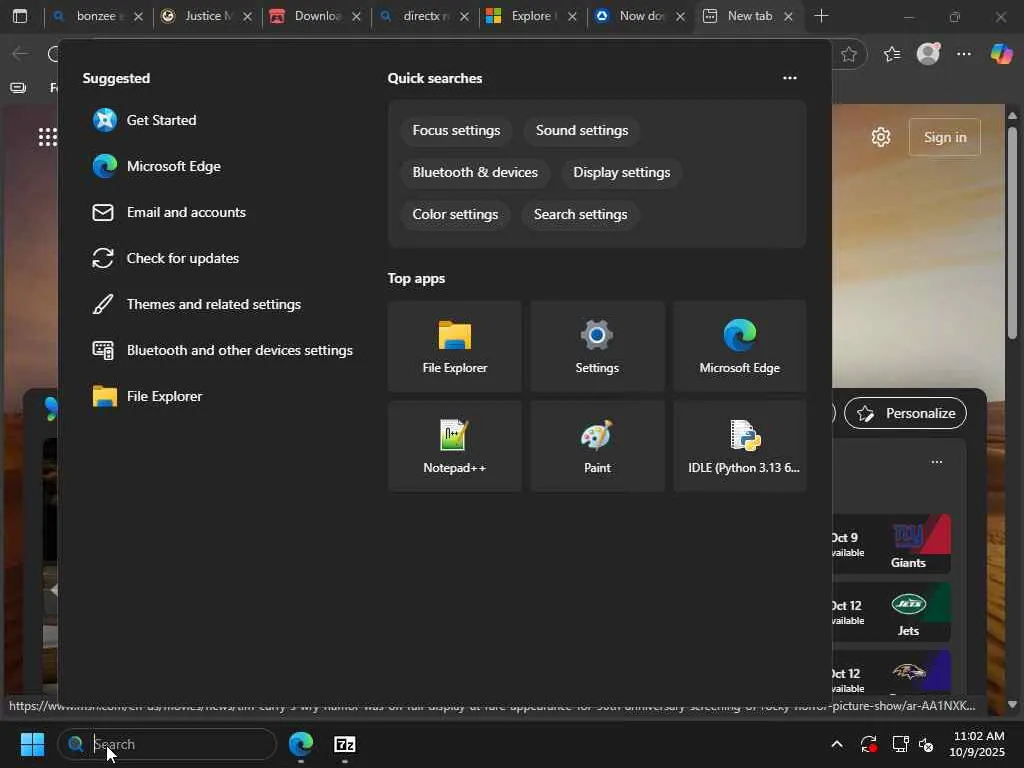1024x768 pixels.
Task: Close the New tab browser tab
Action: click(788, 16)
